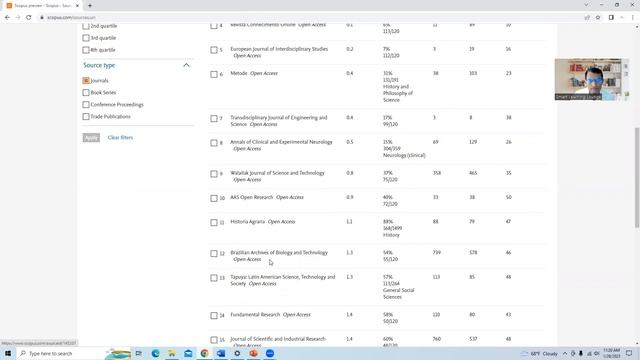Open a new browser tab
640x360 pixels.
[90, 6]
